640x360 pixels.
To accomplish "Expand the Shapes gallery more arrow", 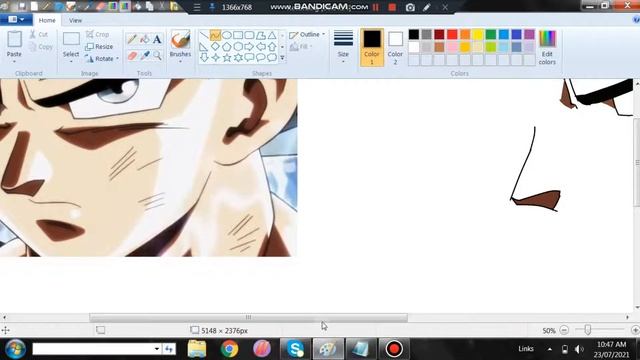I will (282, 58).
